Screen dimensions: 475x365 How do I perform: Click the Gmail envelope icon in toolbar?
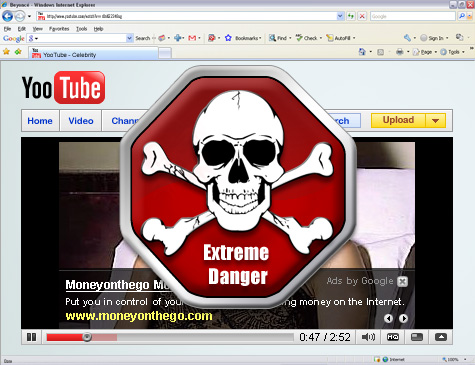coord(192,38)
